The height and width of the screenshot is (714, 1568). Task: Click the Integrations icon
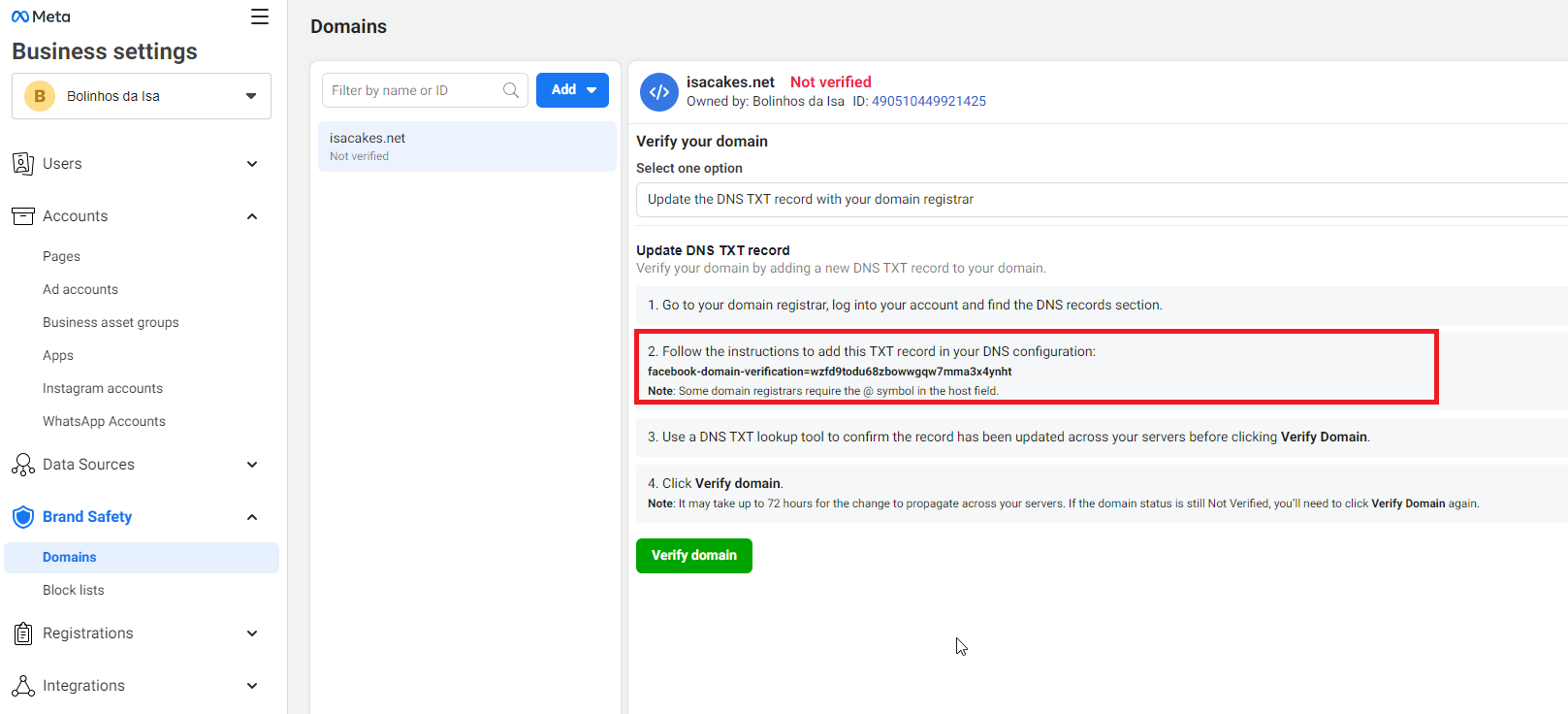coord(23,686)
